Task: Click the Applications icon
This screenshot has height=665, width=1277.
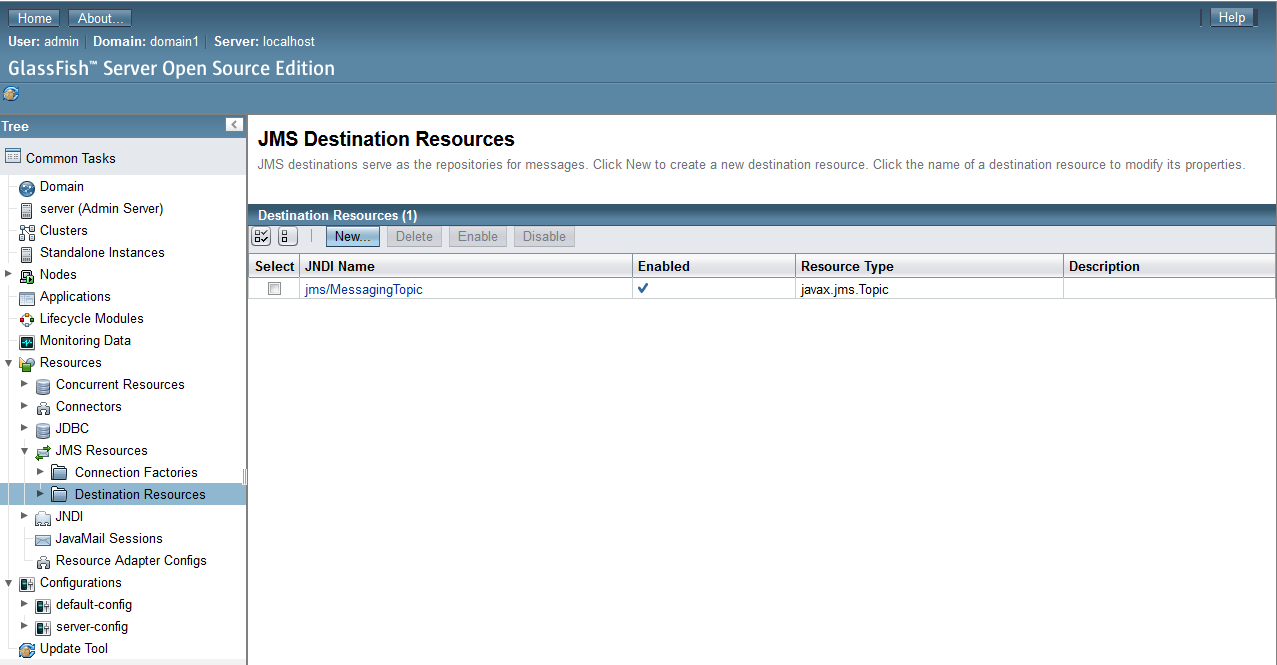Action: point(27,298)
